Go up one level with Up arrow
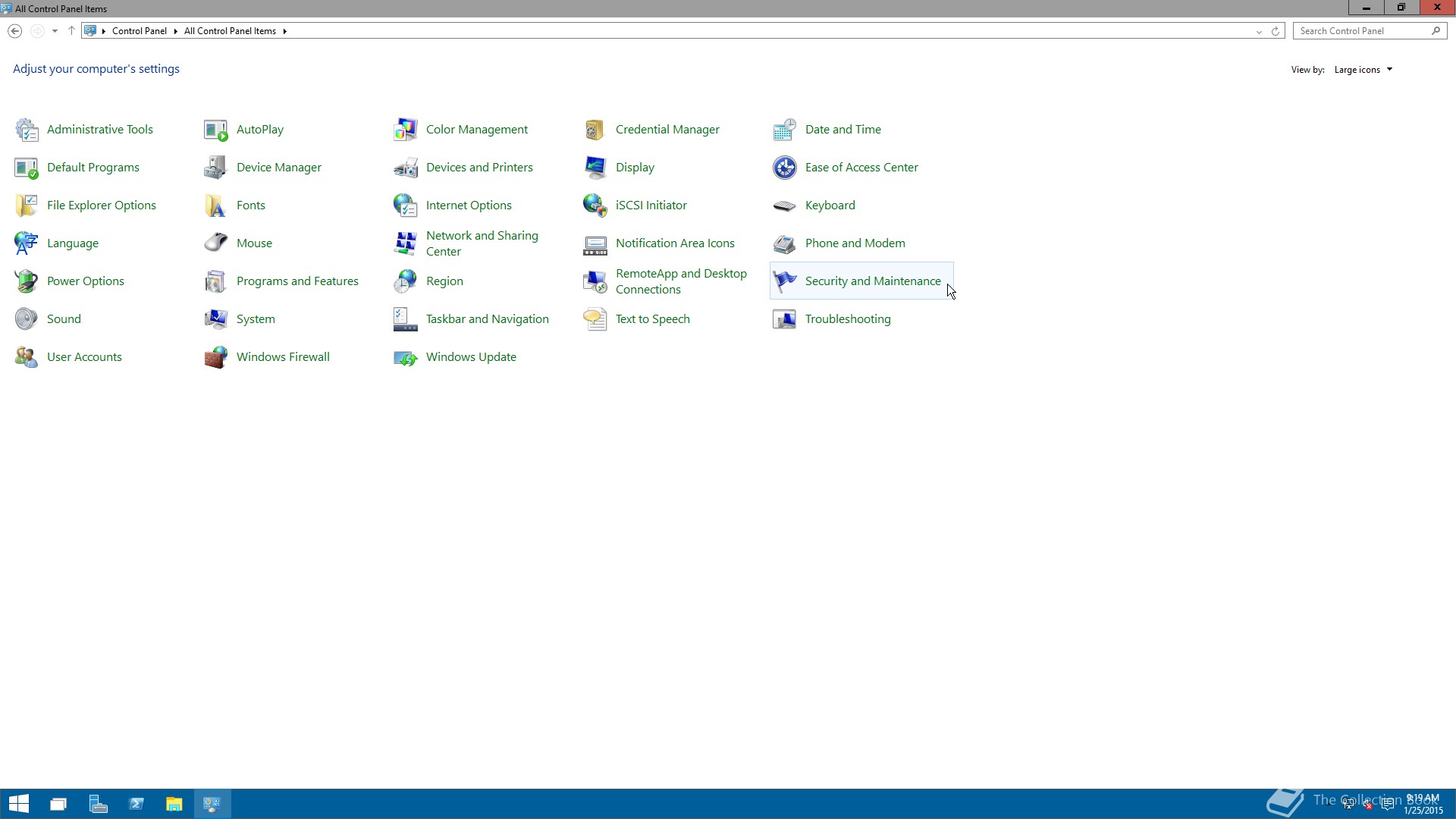 71,31
